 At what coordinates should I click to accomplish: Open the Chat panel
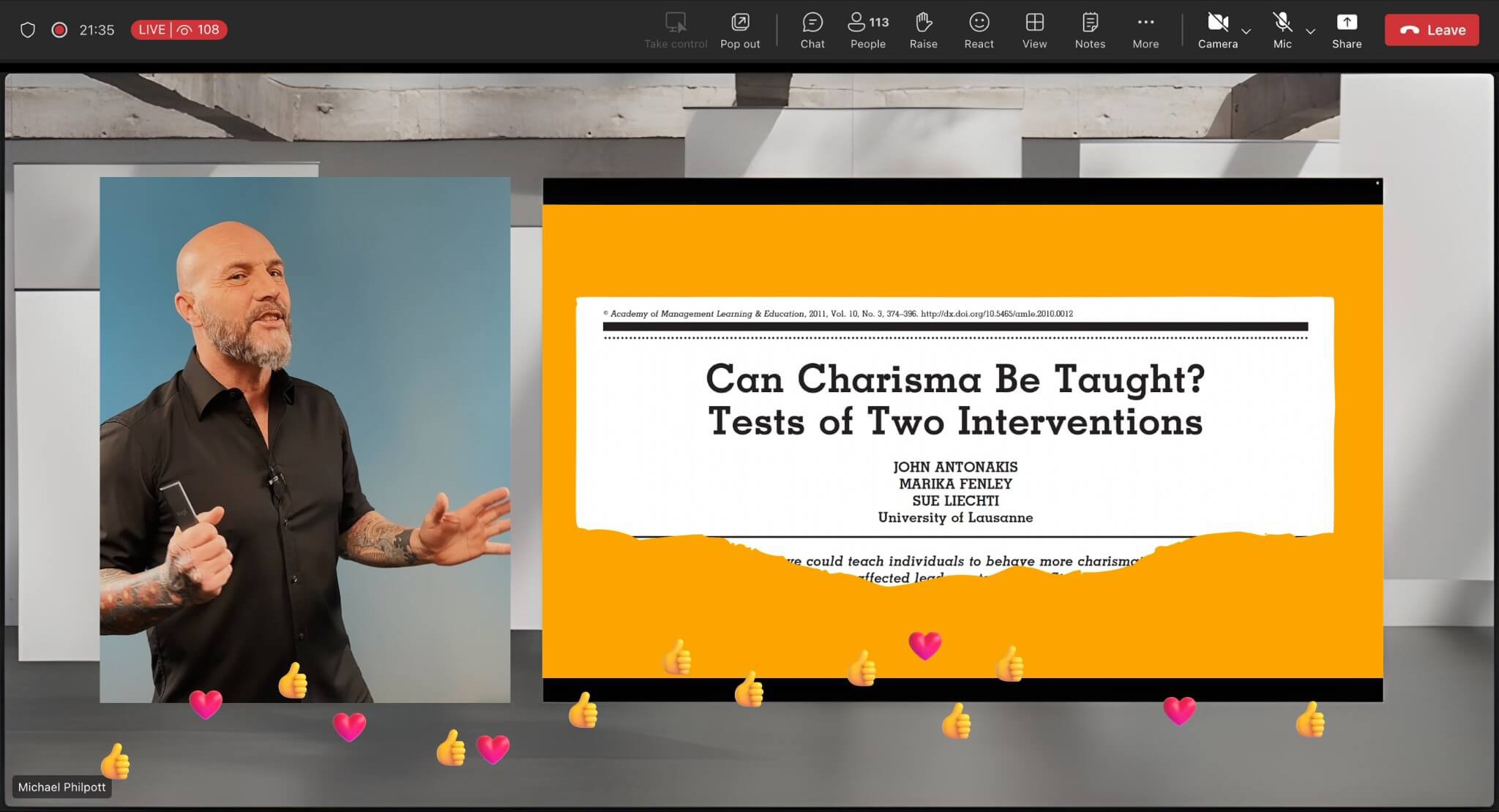click(x=812, y=30)
